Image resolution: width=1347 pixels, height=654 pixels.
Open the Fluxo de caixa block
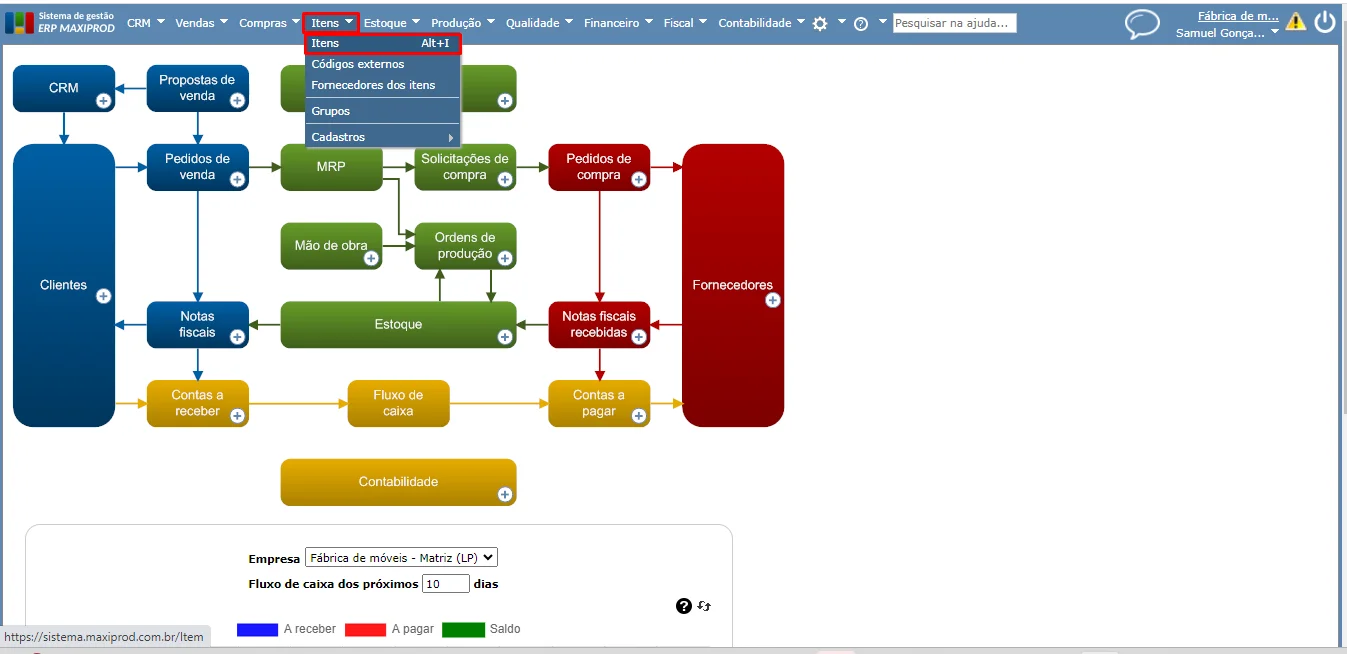[x=398, y=403]
